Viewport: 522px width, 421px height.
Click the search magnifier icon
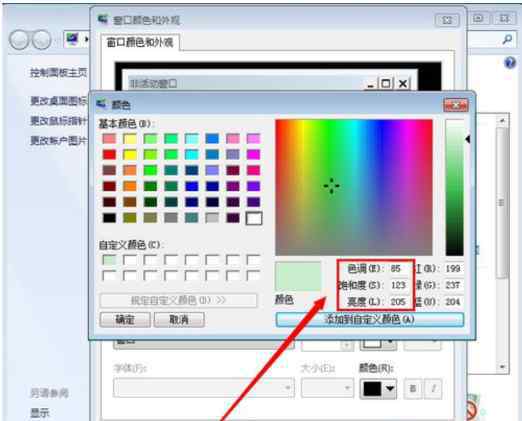[x=507, y=39]
